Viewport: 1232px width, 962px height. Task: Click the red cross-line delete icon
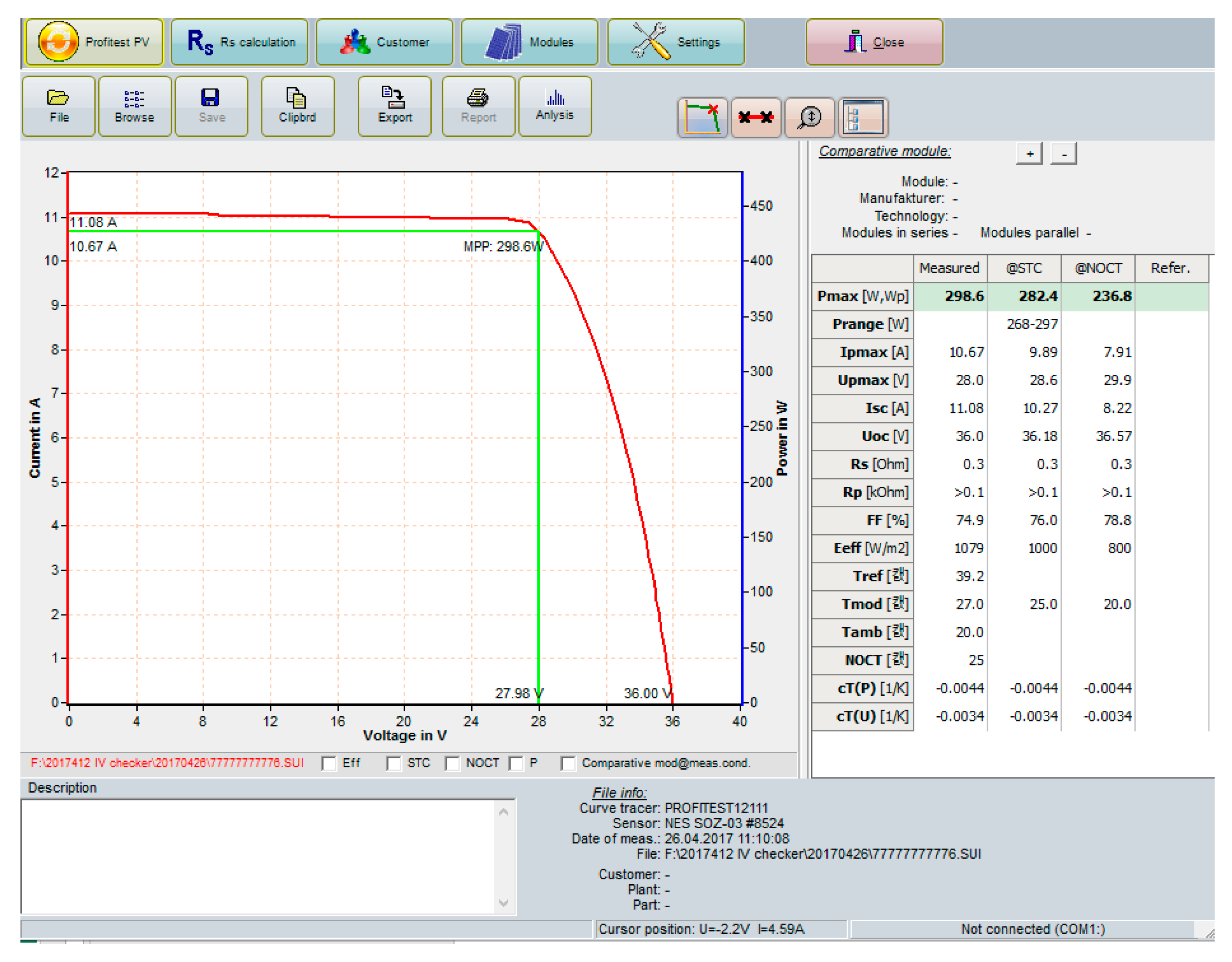[756, 117]
